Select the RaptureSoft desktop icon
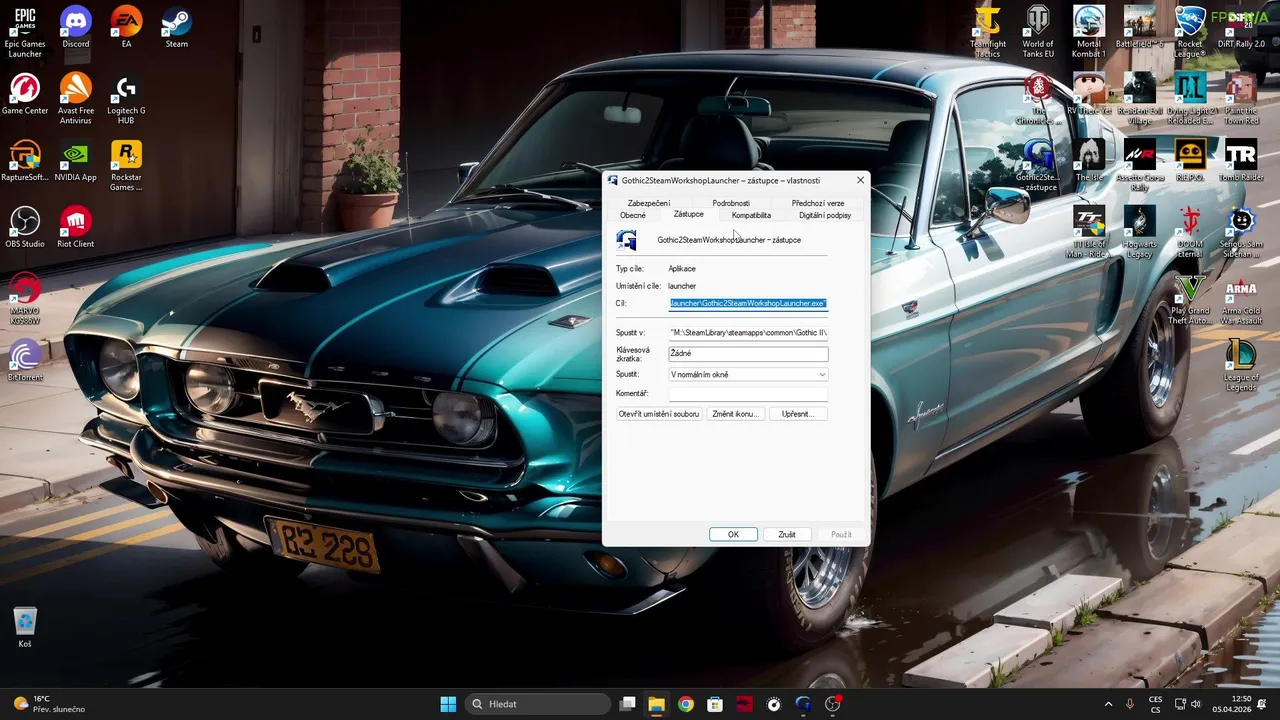 (25, 161)
